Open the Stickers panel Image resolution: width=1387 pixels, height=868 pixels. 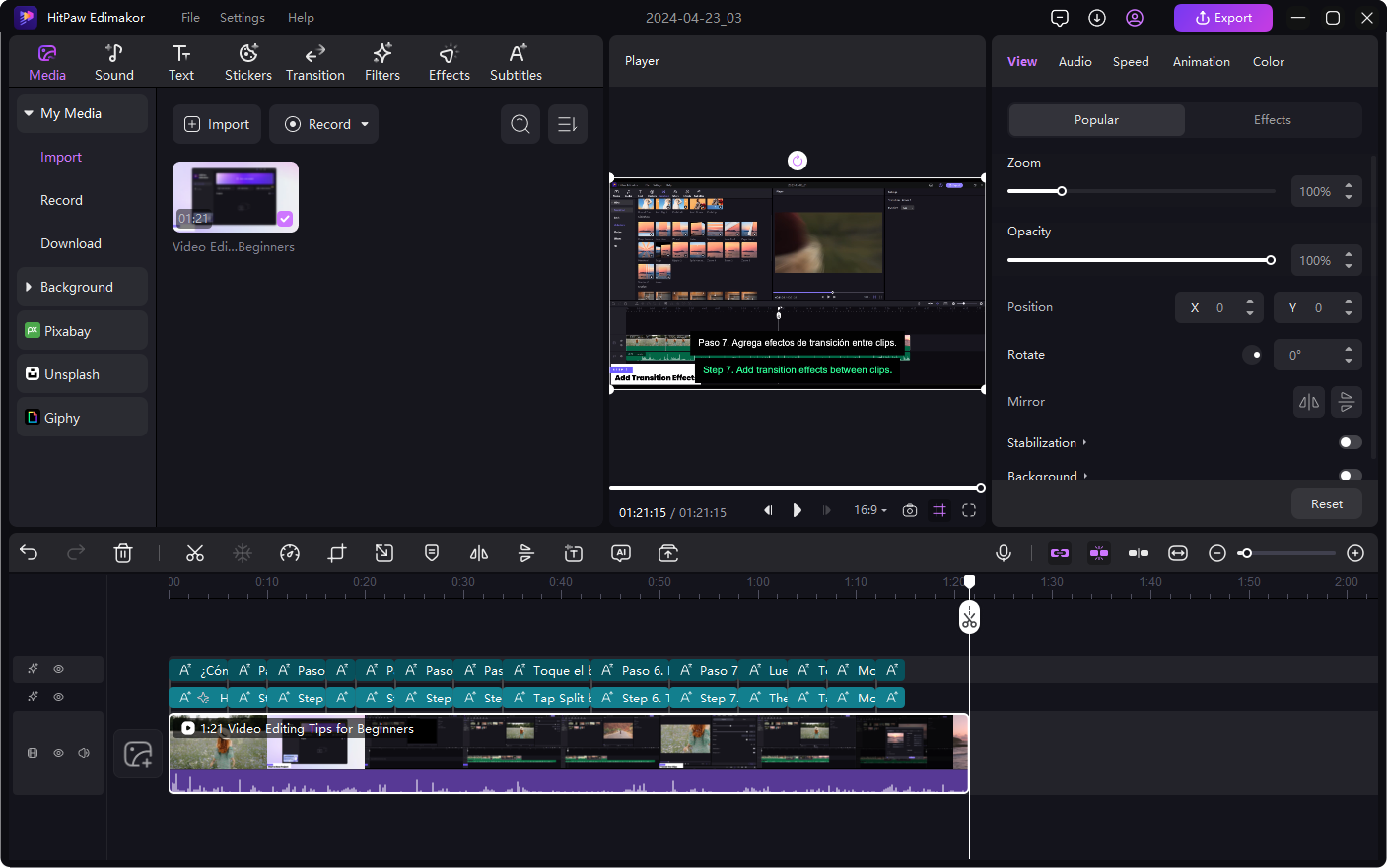click(x=248, y=62)
